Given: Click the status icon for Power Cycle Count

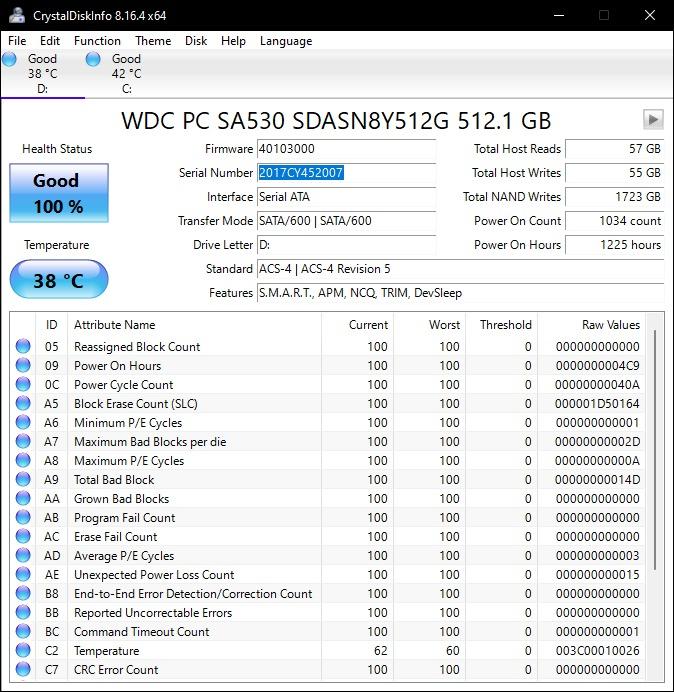Looking at the screenshot, I should coord(23,384).
